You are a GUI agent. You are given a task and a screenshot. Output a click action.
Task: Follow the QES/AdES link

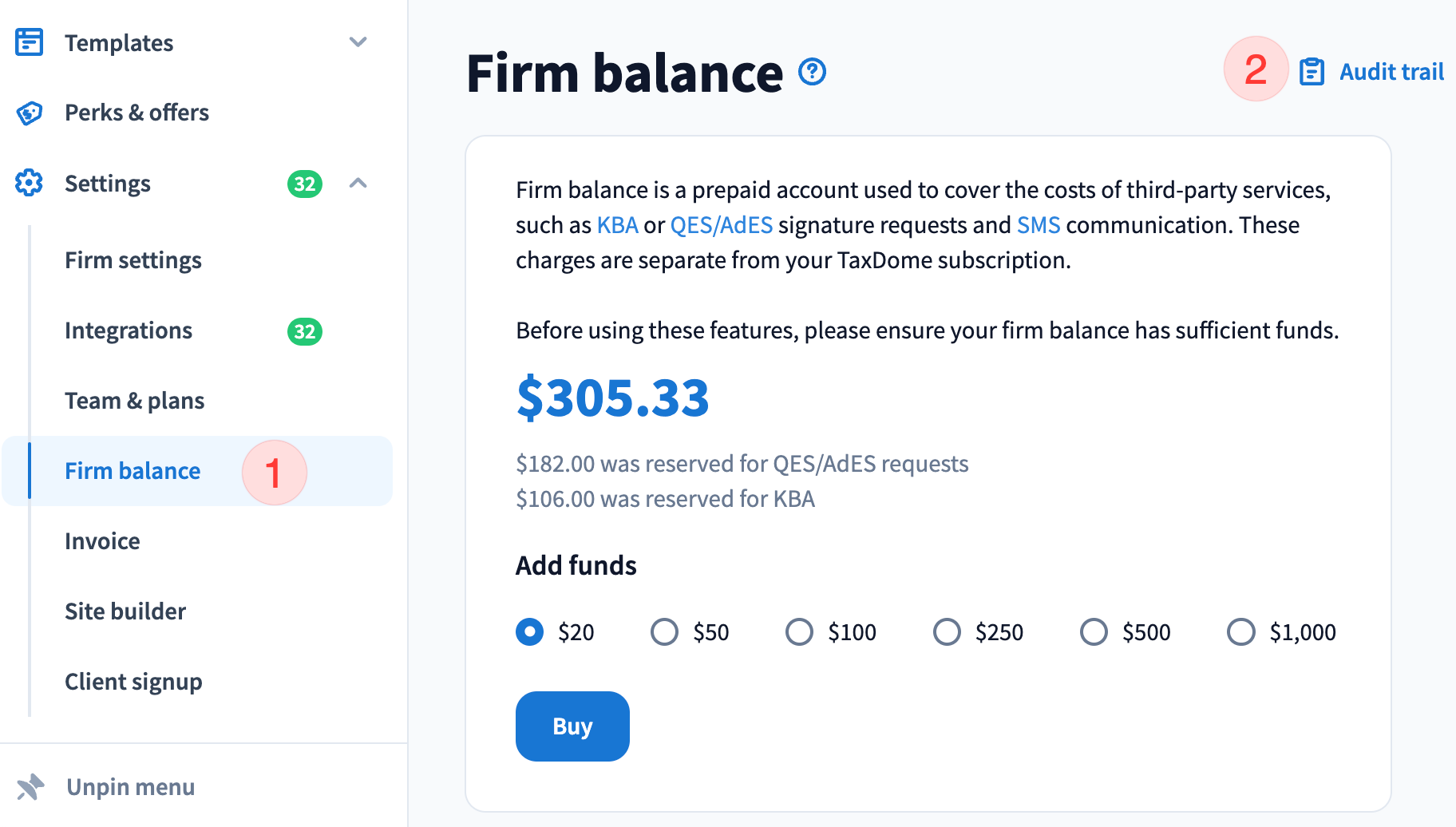point(721,225)
